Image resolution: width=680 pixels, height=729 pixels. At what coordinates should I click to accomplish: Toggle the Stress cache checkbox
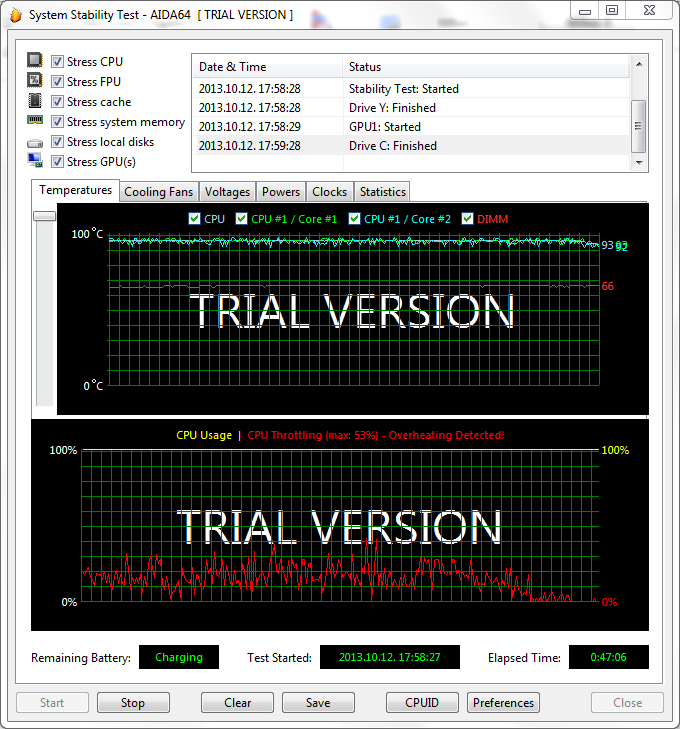pos(57,101)
